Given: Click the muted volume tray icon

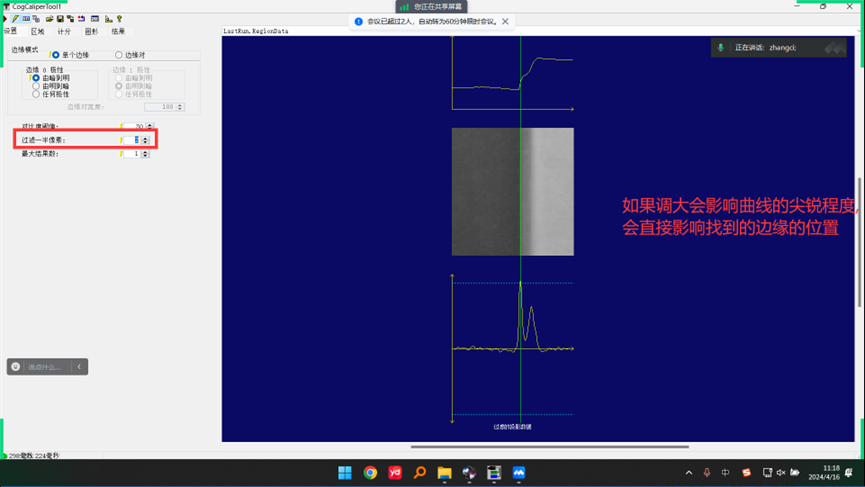Looking at the screenshot, I should pos(781,473).
